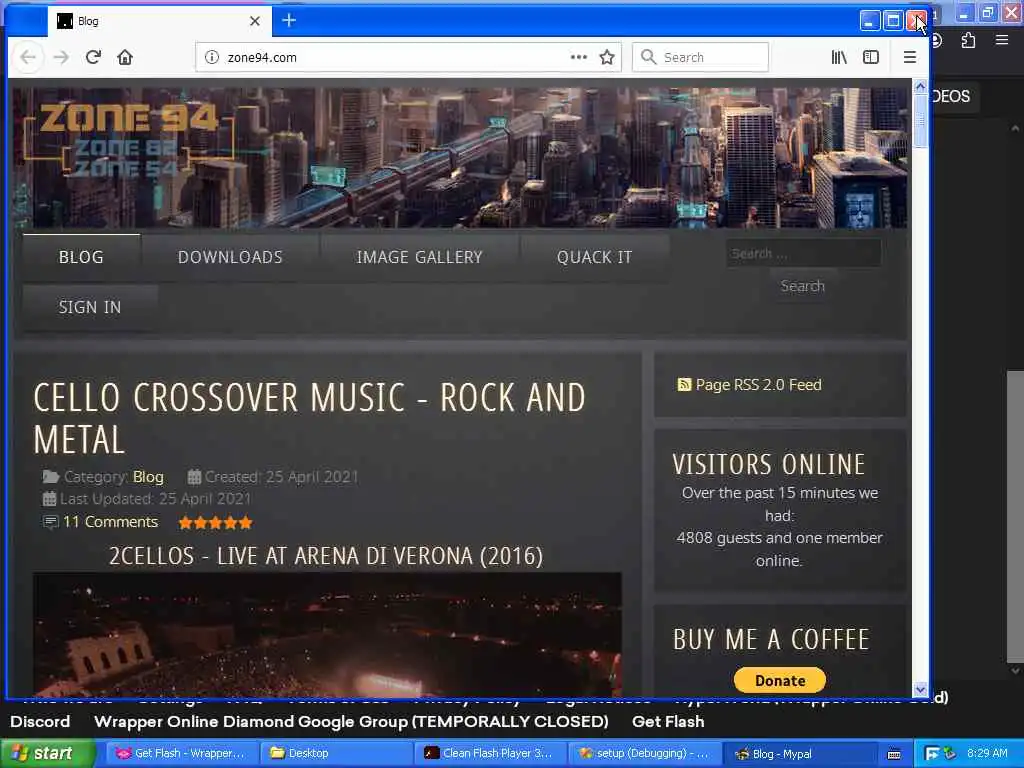Click the 8:29 AM clock in tray
The image size is (1024, 768).
pos(987,753)
